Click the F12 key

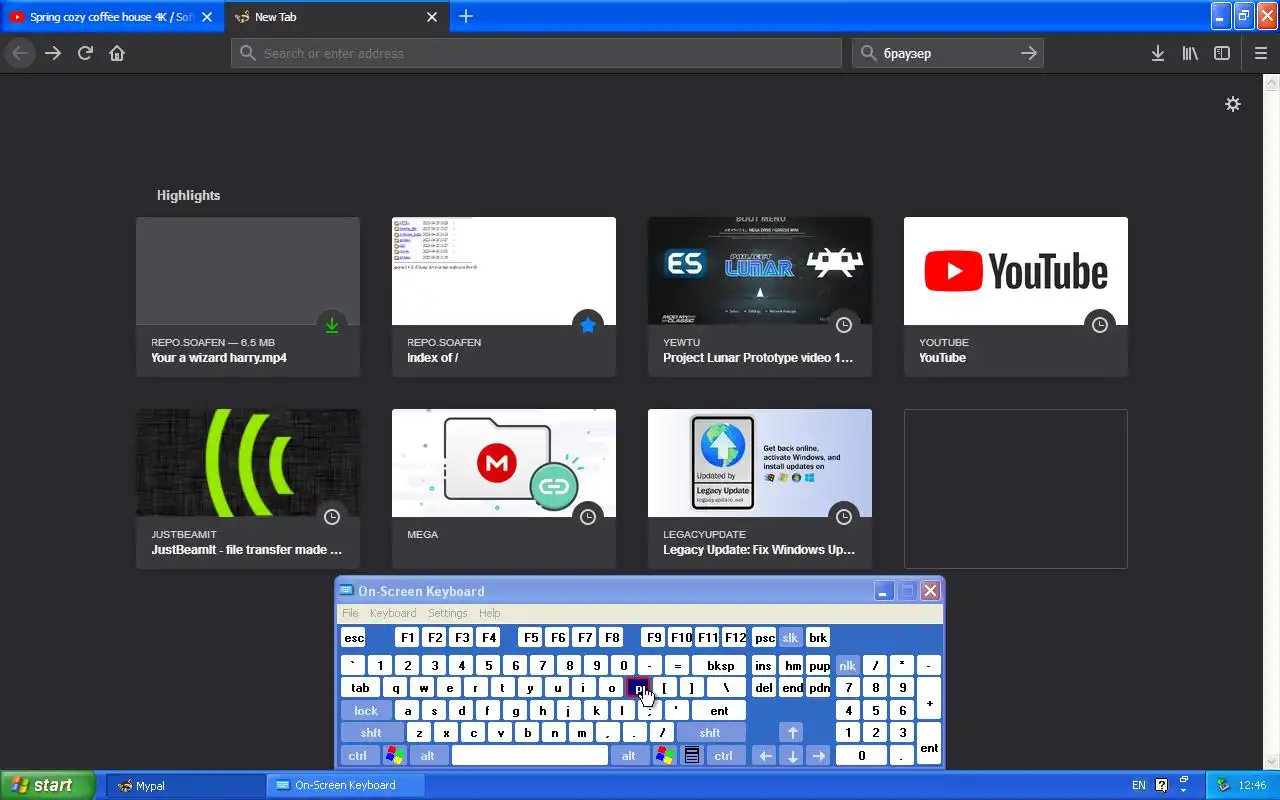735,638
